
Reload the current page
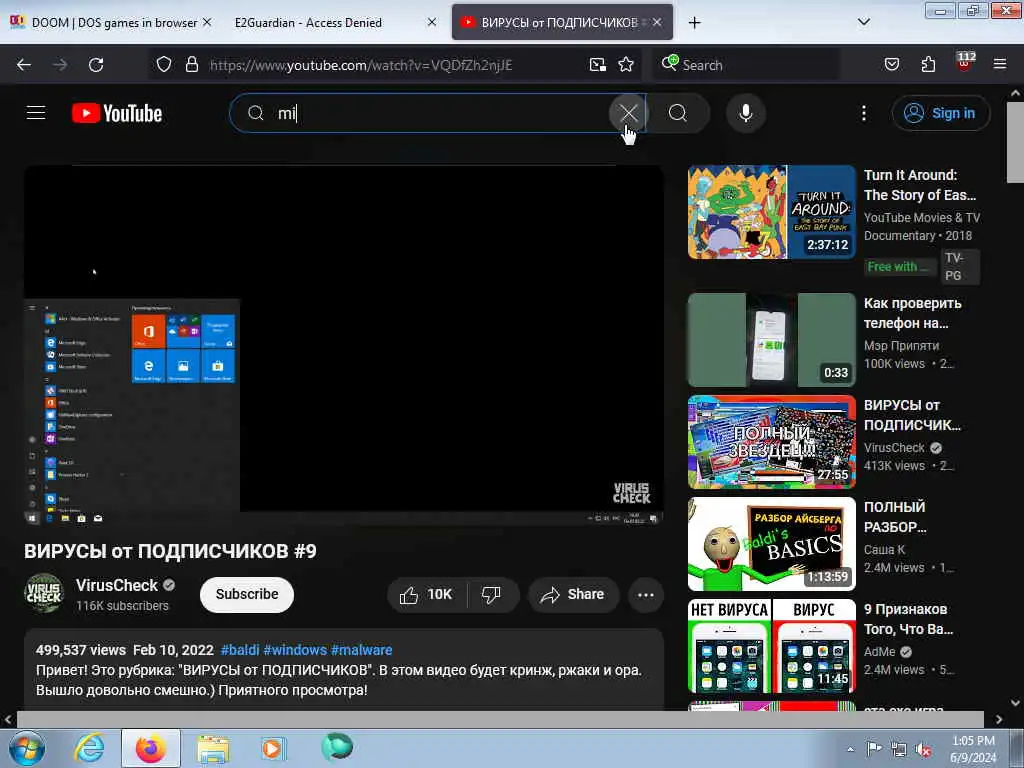[96, 65]
